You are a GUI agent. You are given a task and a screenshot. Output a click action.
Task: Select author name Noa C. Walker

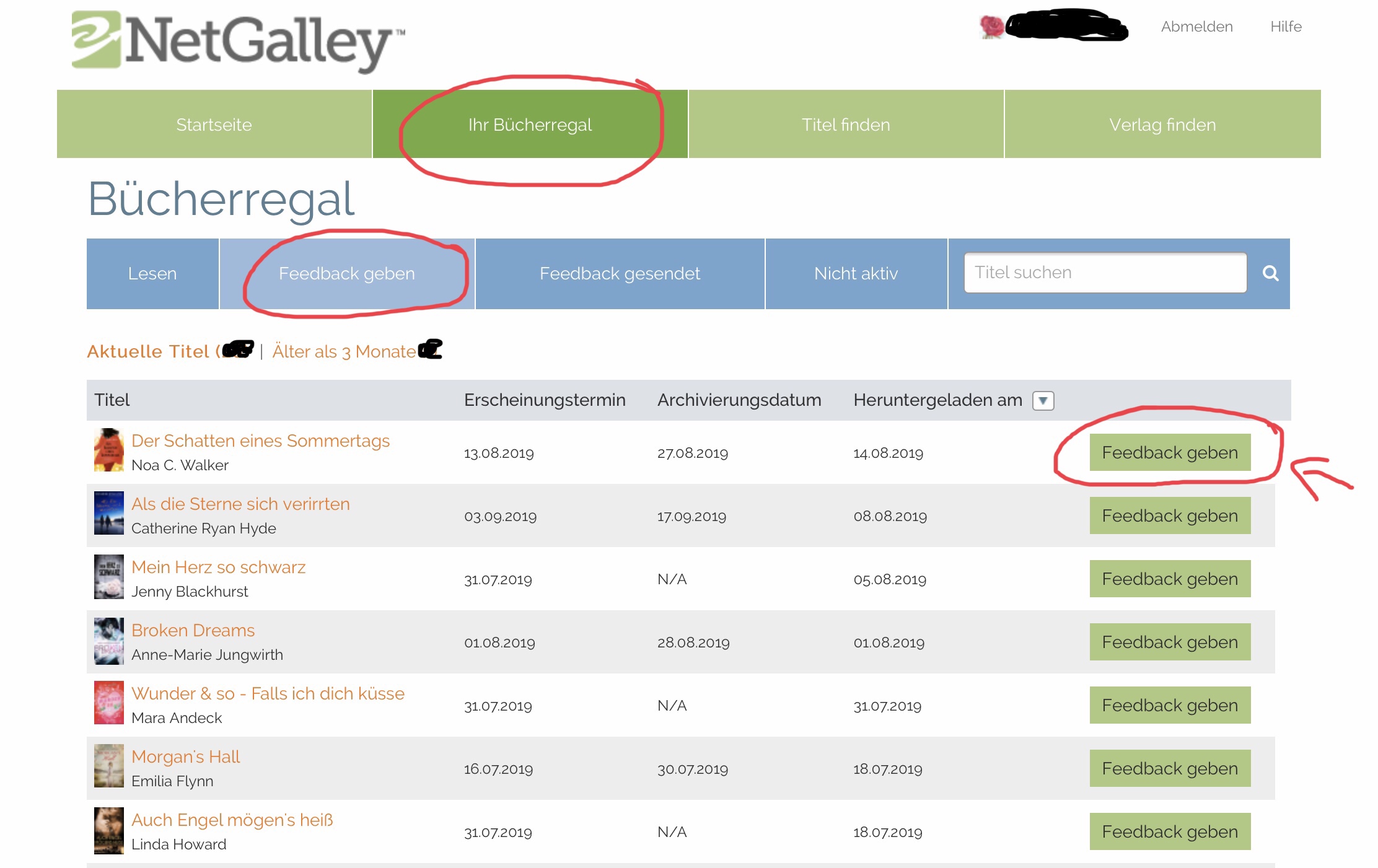pos(180,465)
